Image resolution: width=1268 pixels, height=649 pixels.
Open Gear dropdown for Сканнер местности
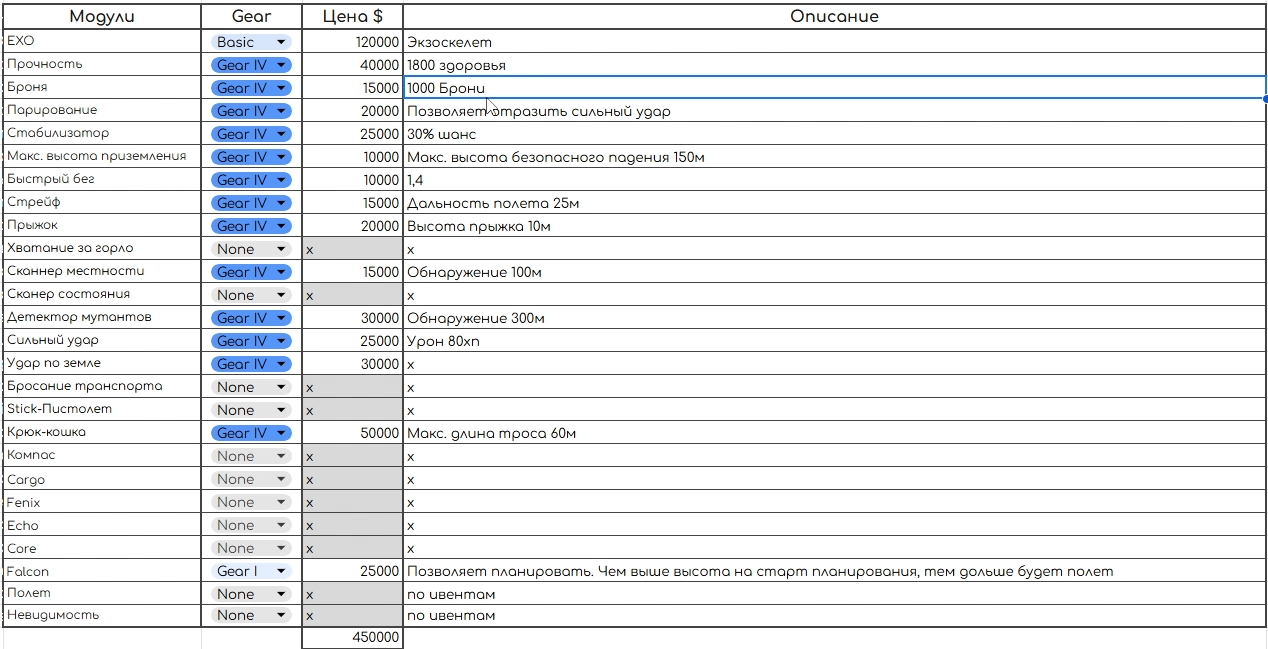click(251, 272)
